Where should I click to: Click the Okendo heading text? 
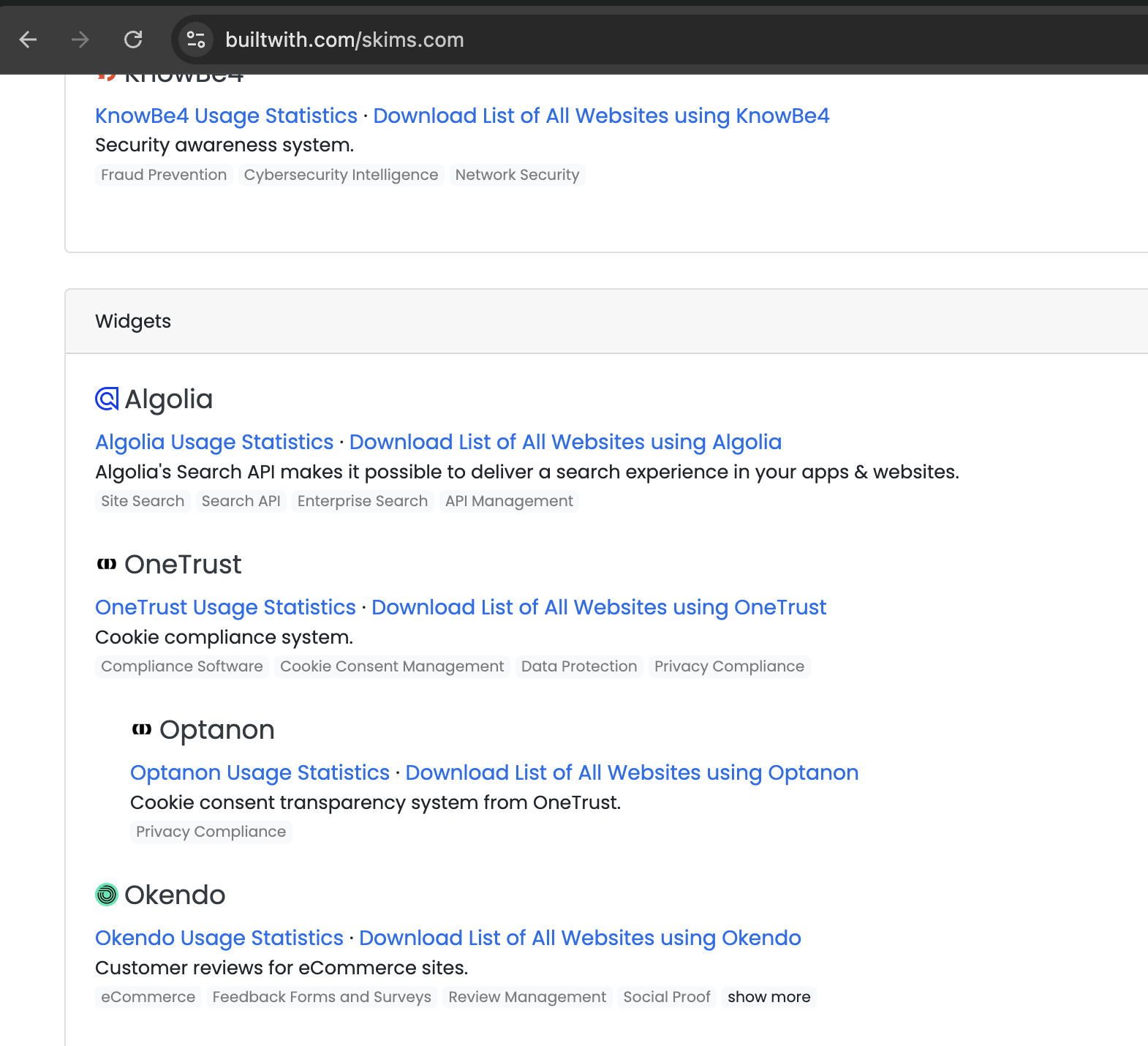point(175,895)
